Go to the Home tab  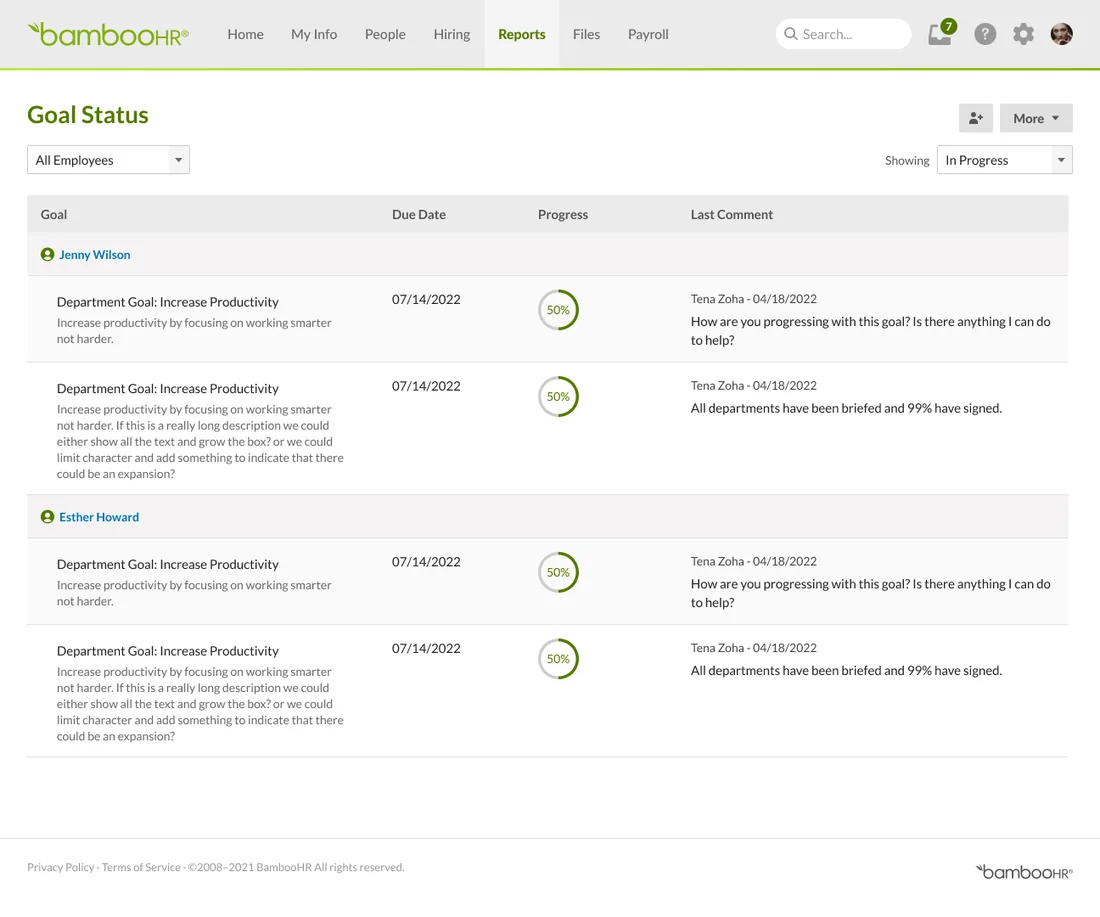(x=246, y=34)
